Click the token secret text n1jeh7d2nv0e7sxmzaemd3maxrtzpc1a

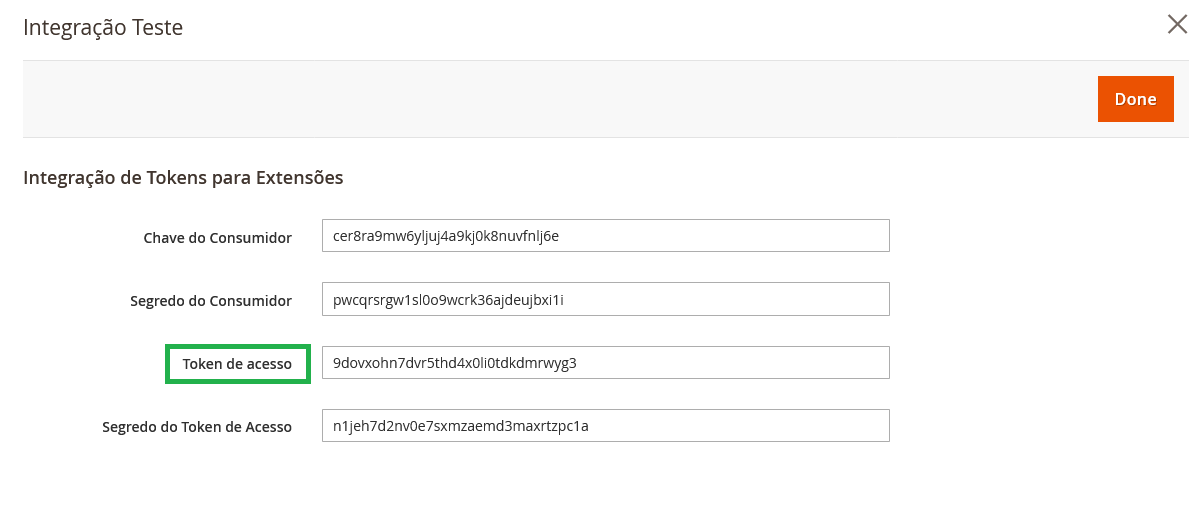[x=461, y=426]
